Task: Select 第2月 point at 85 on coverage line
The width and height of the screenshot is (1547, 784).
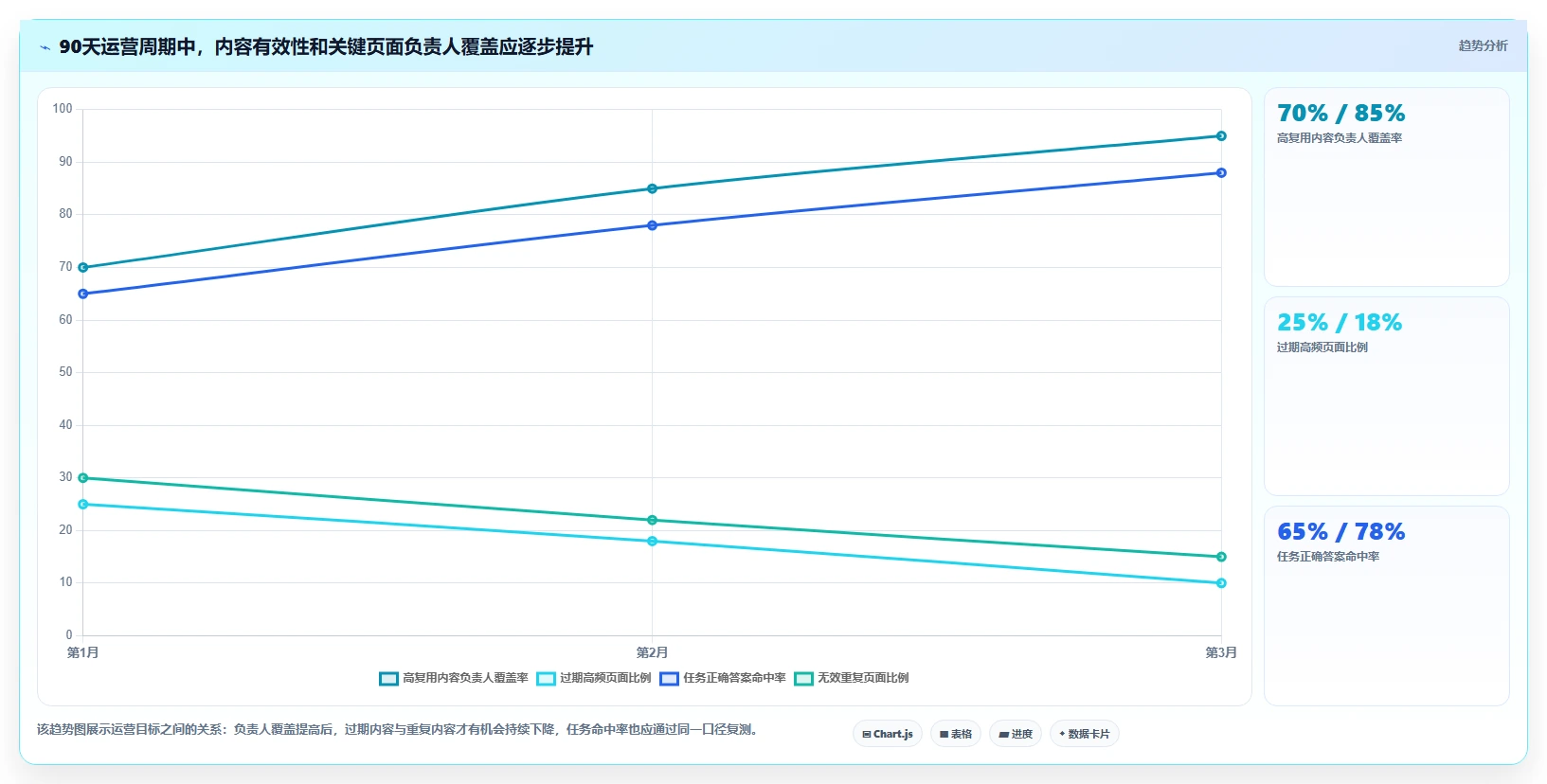Action: (652, 188)
